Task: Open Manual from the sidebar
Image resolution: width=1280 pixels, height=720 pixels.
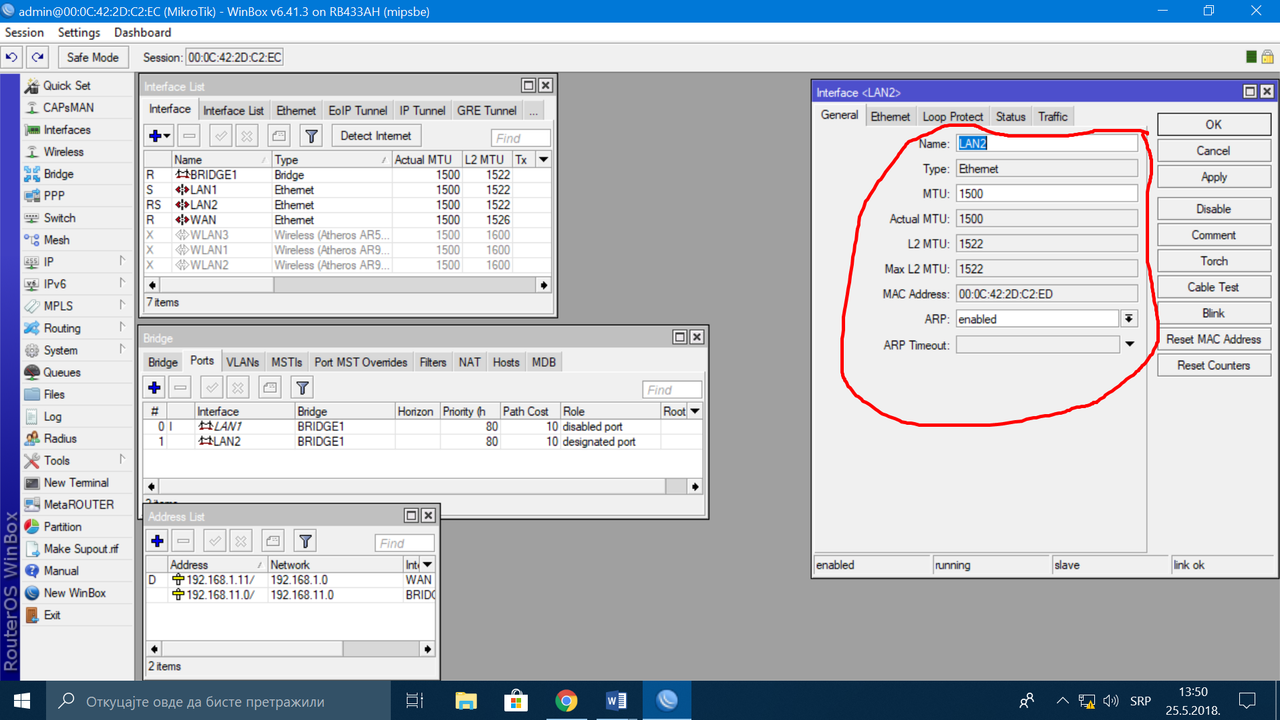Action: point(61,570)
